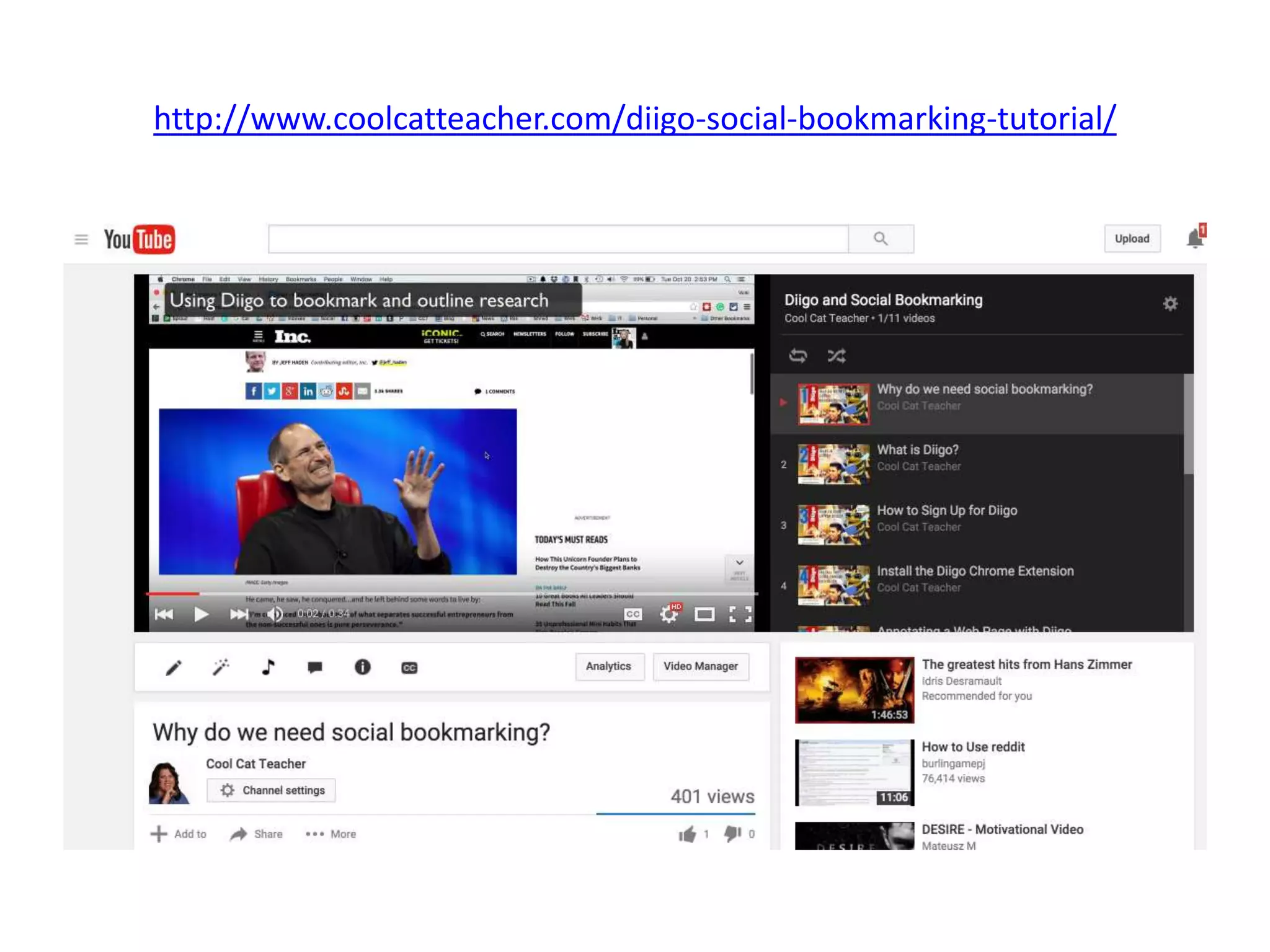Expand the More options menu
The height and width of the screenshot is (952, 1270).
tap(331, 834)
